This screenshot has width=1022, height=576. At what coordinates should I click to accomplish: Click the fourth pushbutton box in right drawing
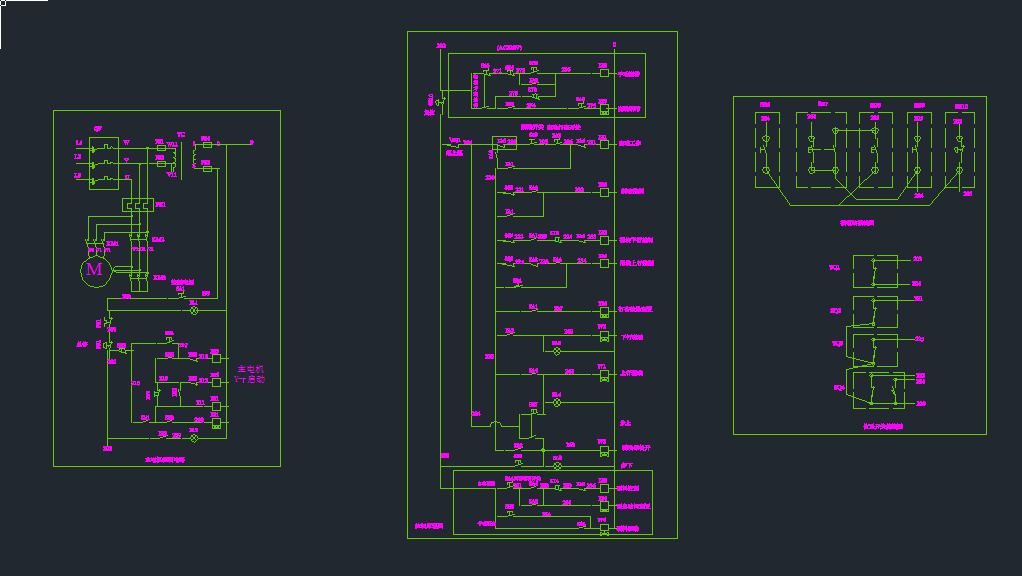[919, 150]
